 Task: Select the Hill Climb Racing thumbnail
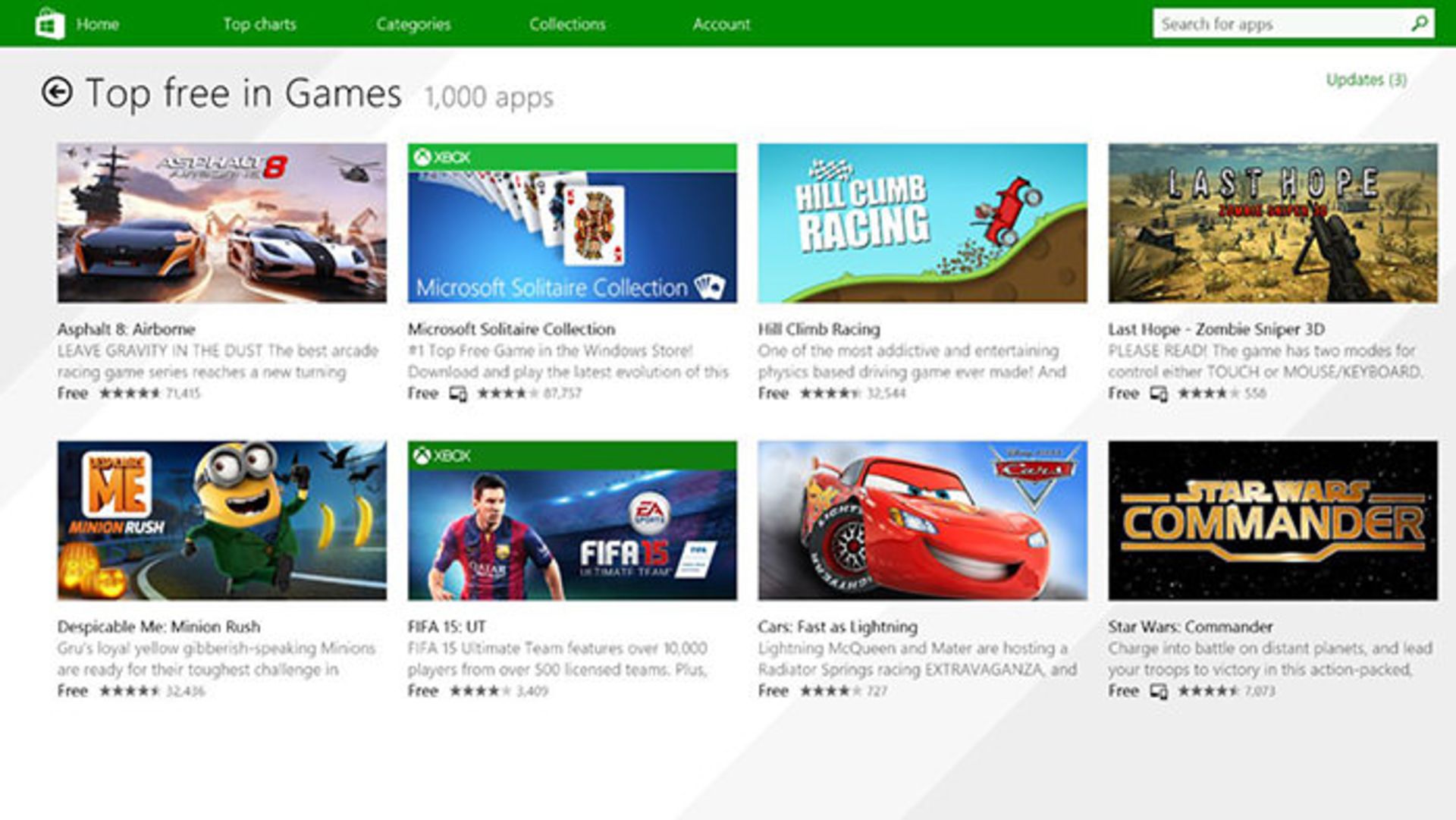922,223
